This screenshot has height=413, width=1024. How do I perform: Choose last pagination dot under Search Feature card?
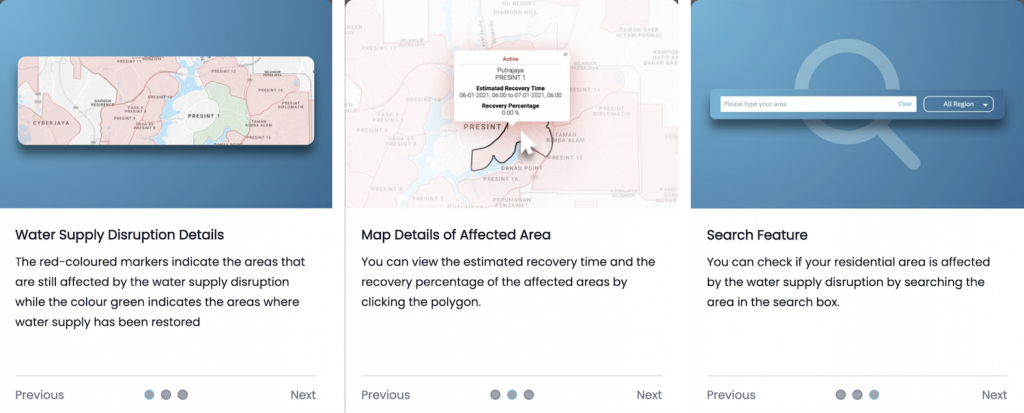[874, 395]
